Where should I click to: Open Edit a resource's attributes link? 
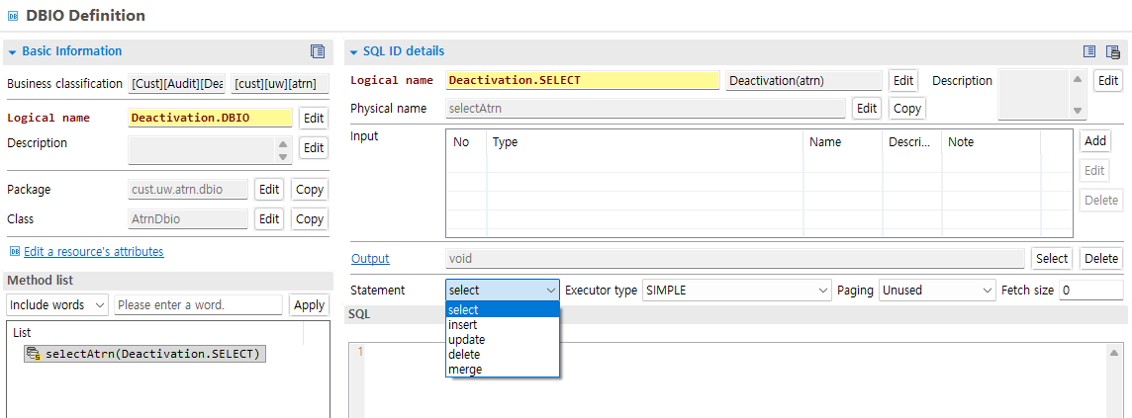93,252
